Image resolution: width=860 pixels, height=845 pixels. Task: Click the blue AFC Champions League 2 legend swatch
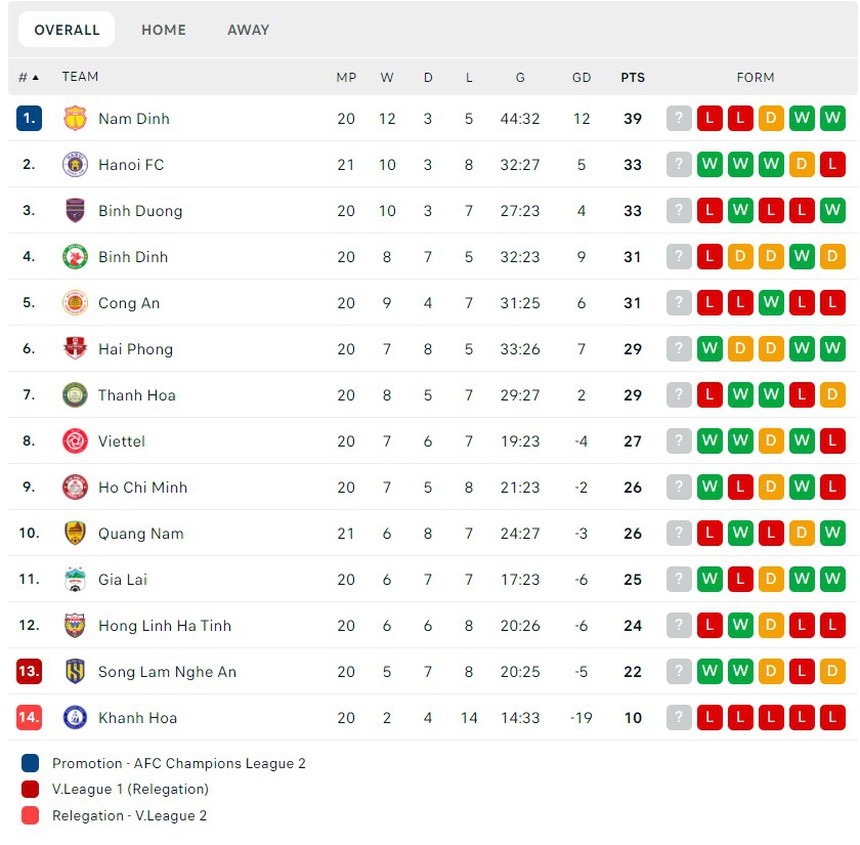pos(30,763)
